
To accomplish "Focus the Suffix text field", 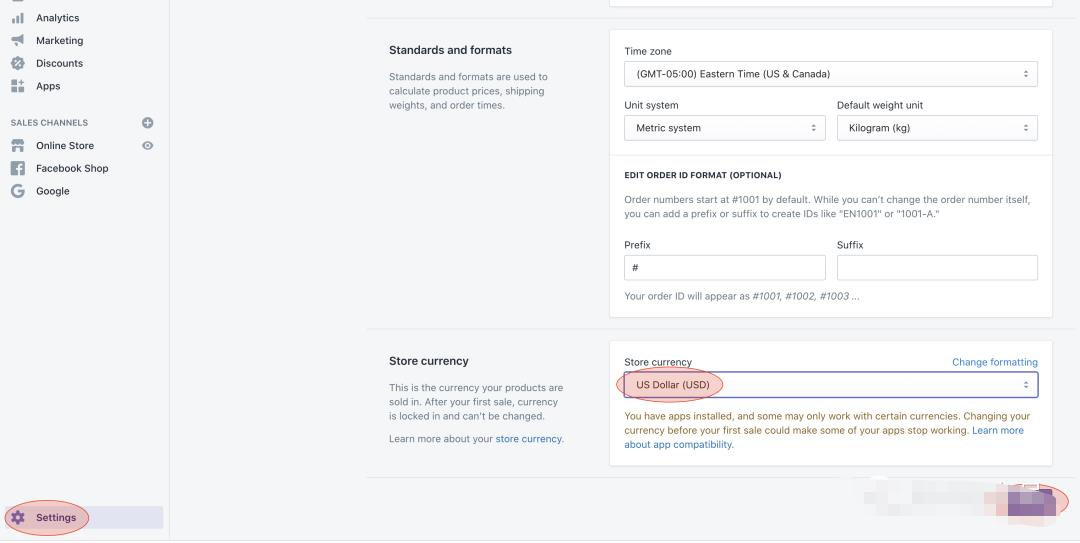I will click(936, 268).
